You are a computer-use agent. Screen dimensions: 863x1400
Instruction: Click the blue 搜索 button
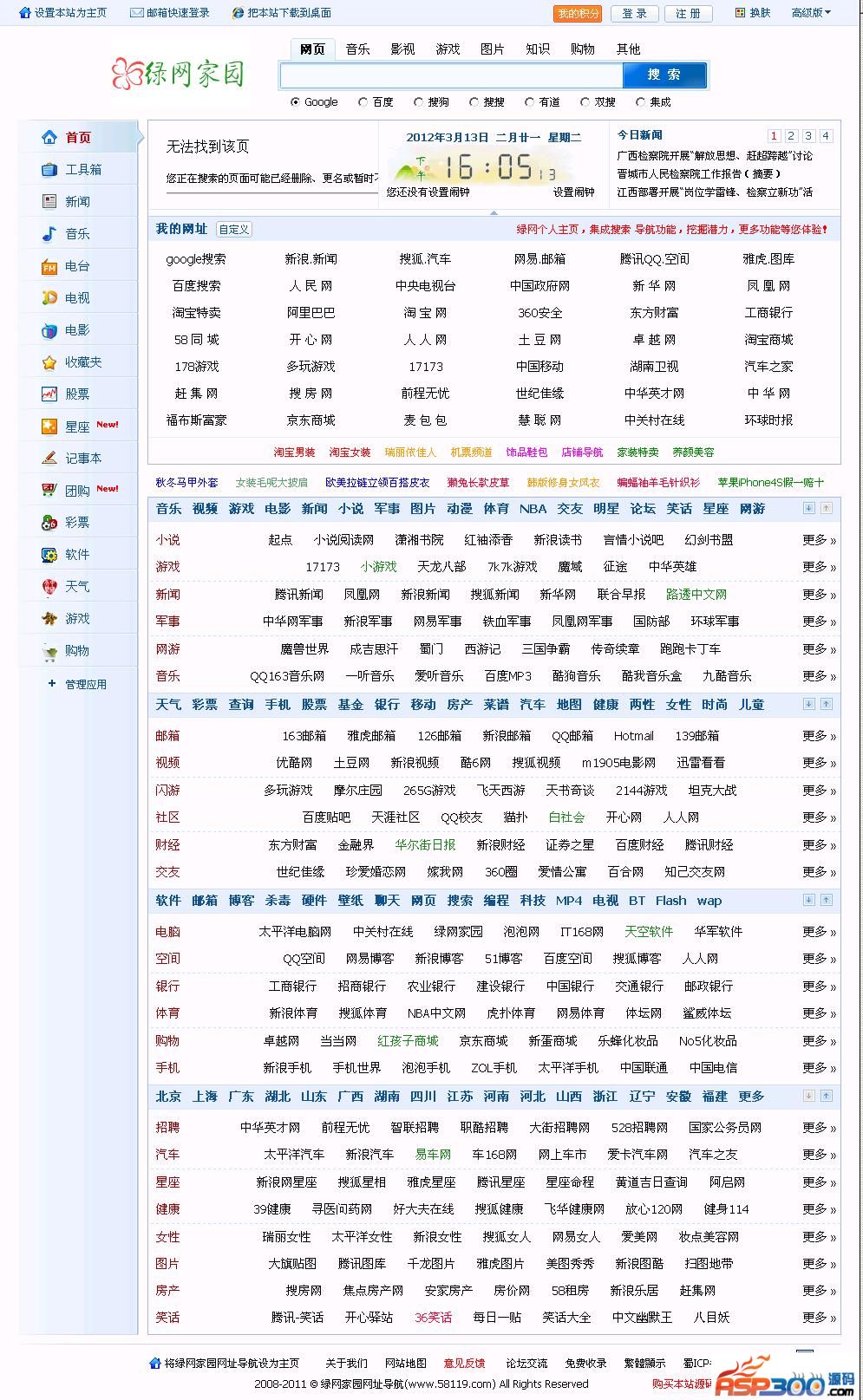click(x=664, y=75)
